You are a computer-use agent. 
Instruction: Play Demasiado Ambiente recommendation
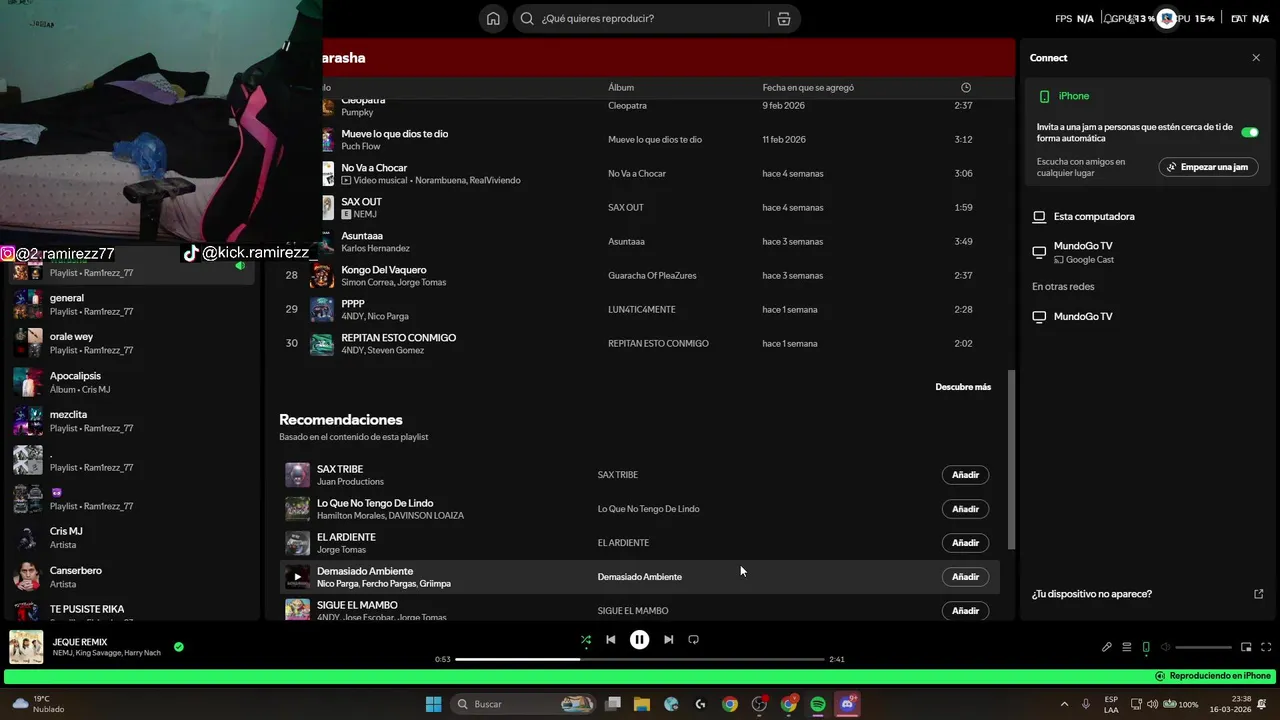coord(297,577)
